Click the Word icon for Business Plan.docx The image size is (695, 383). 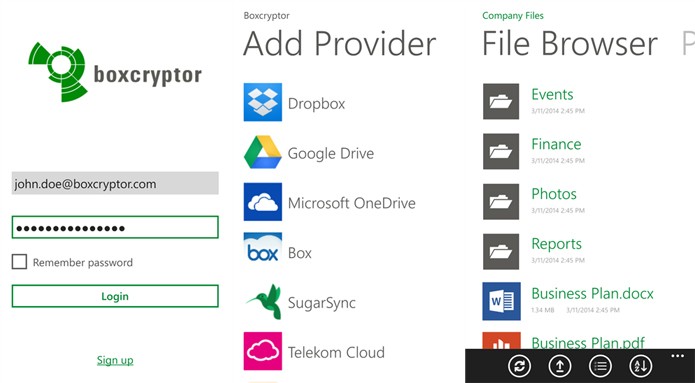click(501, 301)
